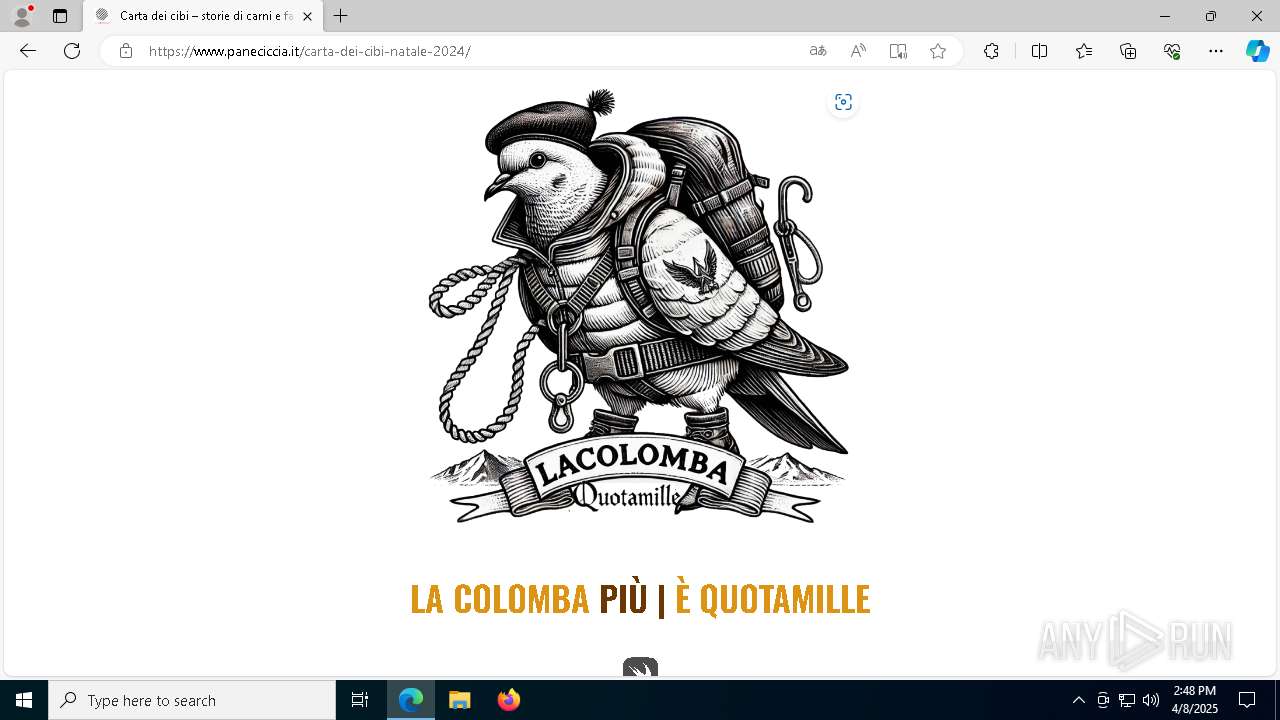Open Task View on taskbar
The width and height of the screenshot is (1280, 720).
360,700
